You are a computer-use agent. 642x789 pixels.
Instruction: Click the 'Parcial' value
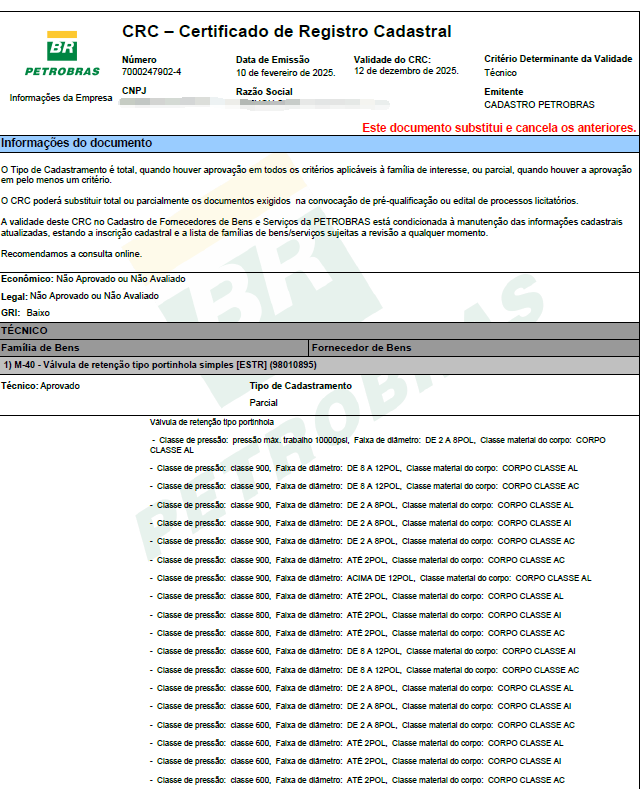point(263,403)
